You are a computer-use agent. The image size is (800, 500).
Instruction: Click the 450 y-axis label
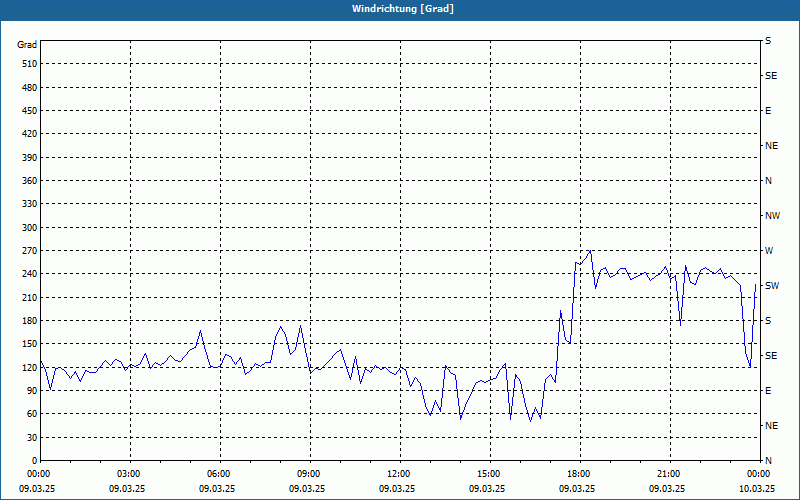pos(30,111)
